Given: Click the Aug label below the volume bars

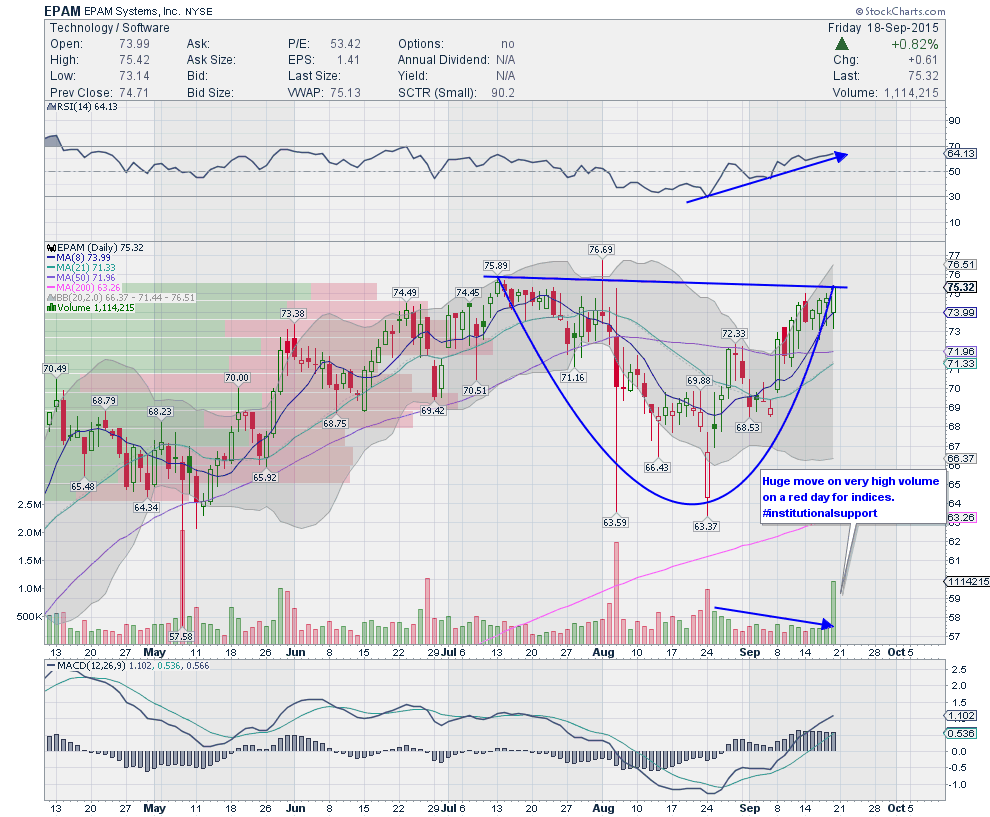Looking at the screenshot, I should (604, 652).
